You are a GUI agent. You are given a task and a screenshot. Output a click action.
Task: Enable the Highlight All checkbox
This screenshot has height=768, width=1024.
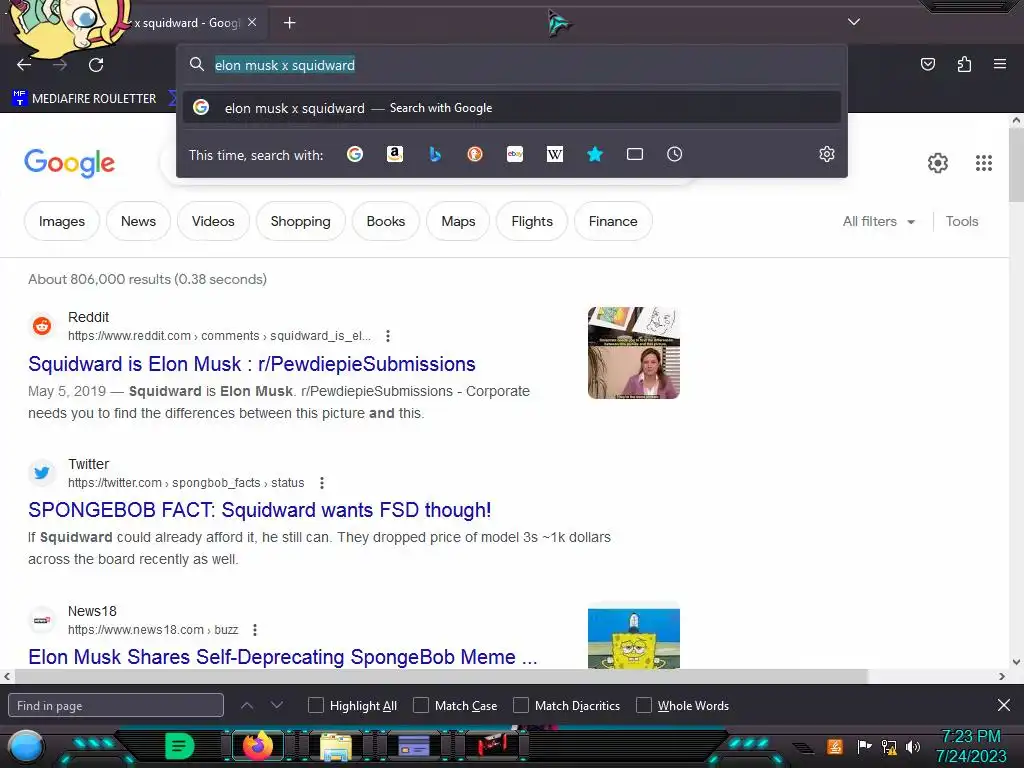316,705
